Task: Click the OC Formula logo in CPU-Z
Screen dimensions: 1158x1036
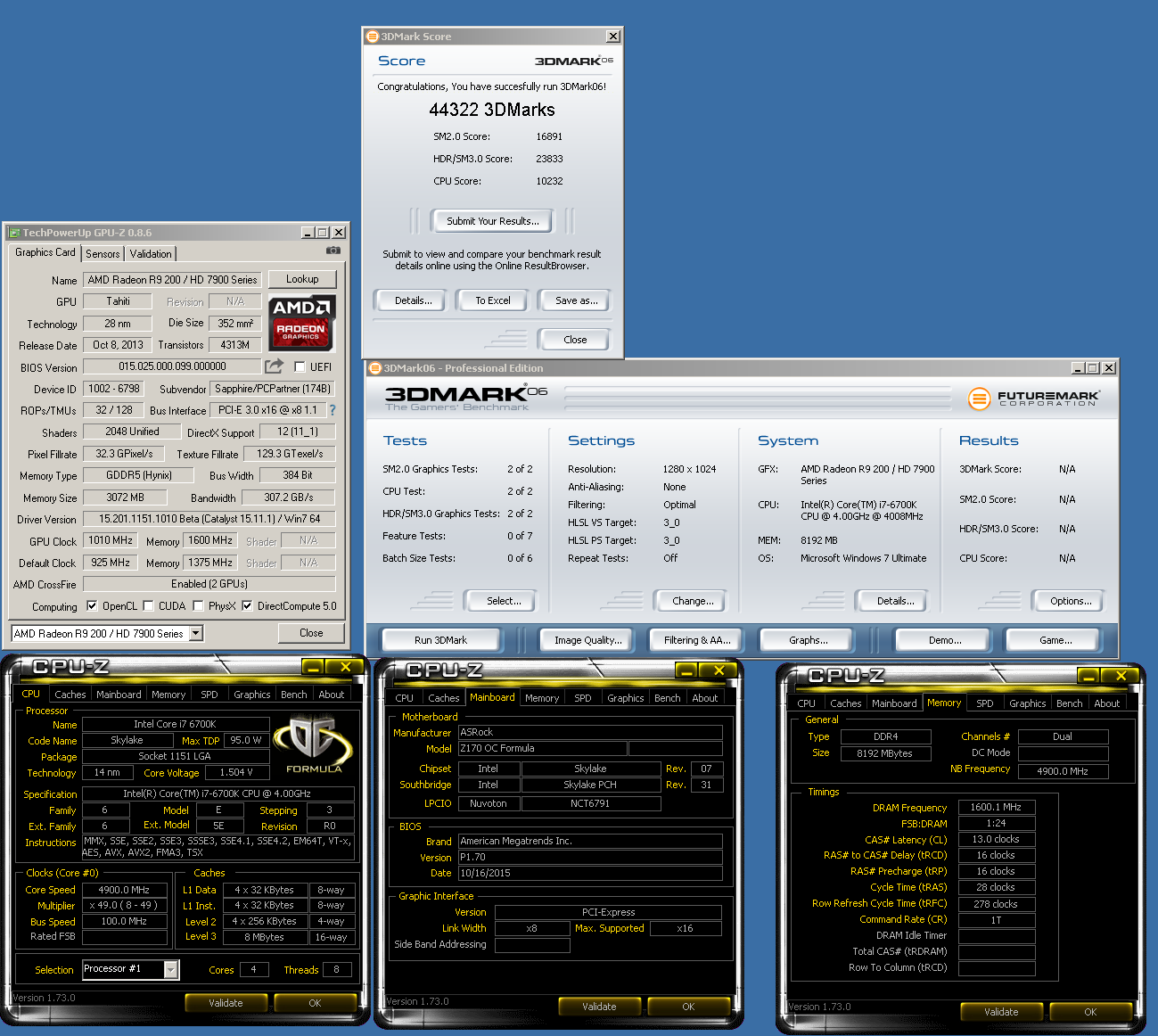Action: [x=314, y=745]
